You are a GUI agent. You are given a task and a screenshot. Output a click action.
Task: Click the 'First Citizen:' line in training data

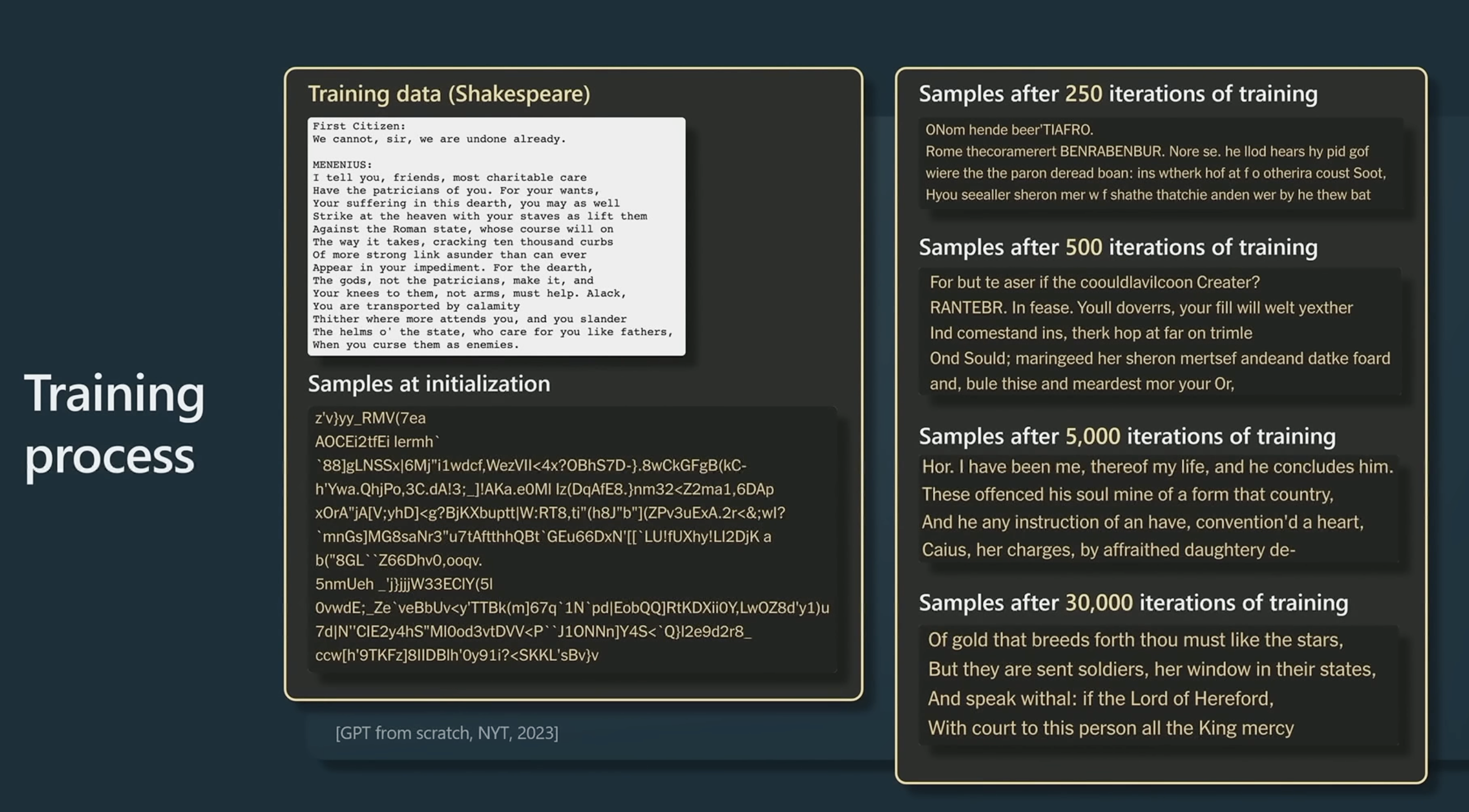pos(359,126)
